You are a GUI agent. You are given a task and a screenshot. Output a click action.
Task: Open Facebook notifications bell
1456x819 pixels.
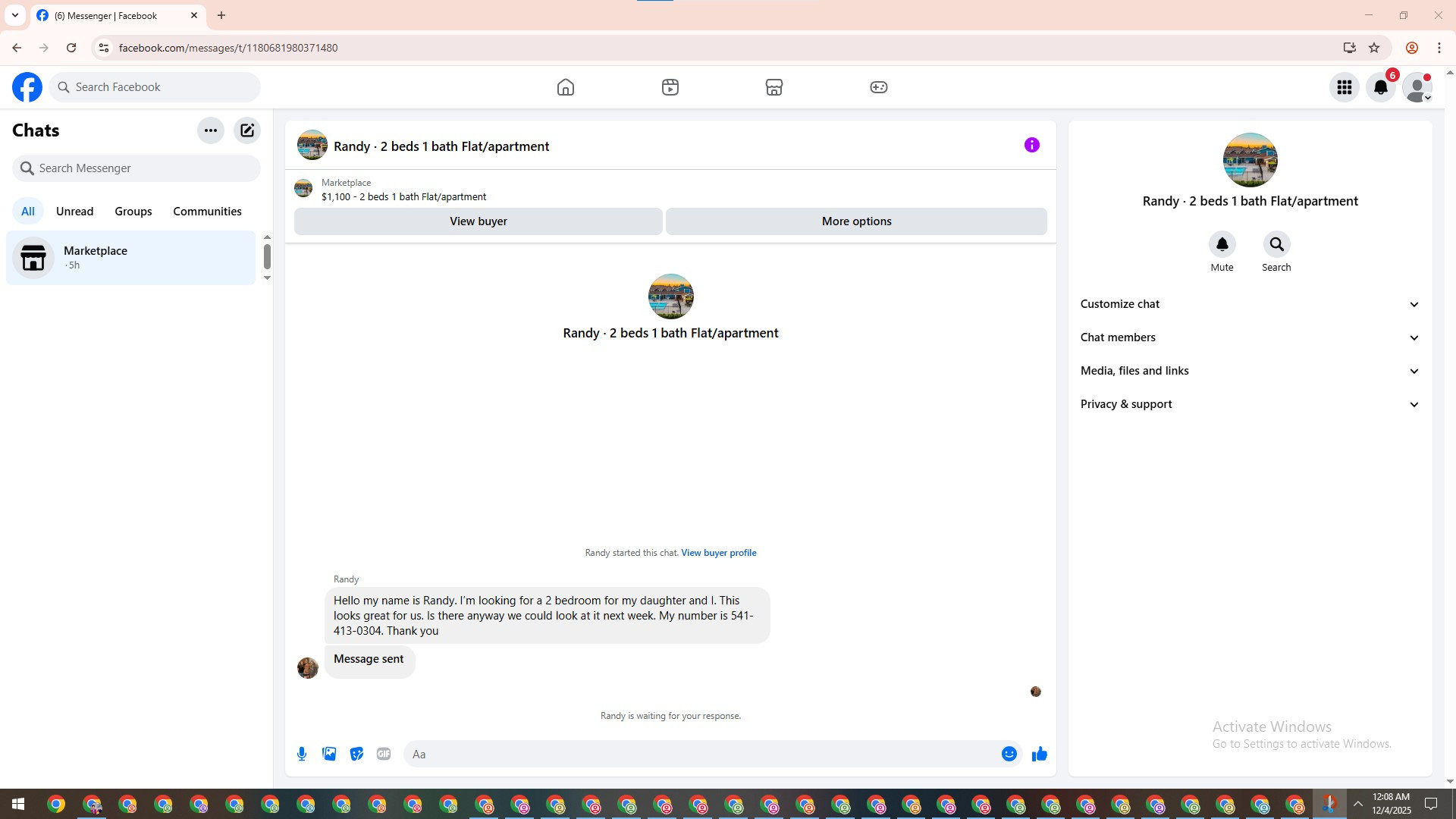[1380, 87]
